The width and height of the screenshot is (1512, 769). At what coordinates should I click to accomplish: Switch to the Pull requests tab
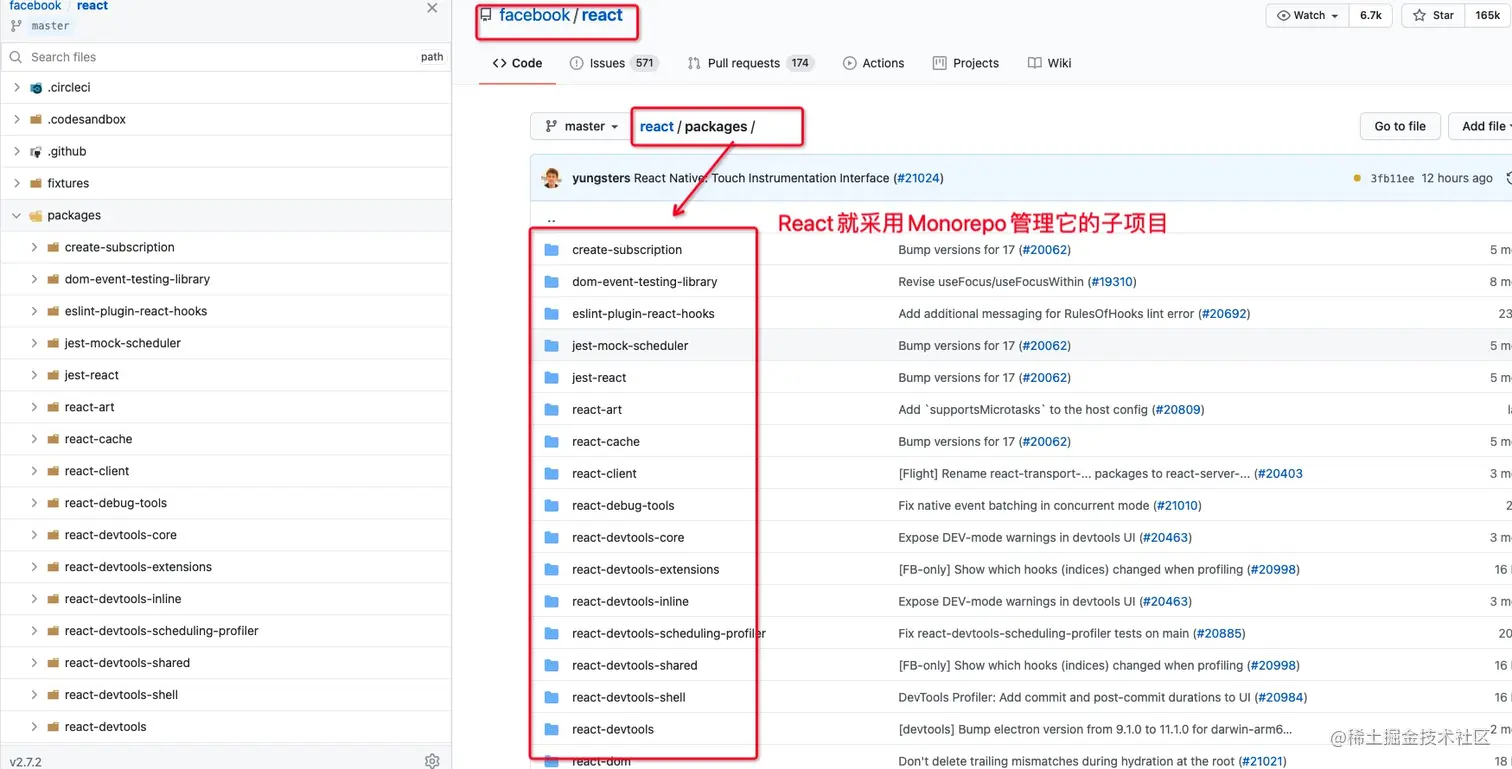tap(750, 63)
